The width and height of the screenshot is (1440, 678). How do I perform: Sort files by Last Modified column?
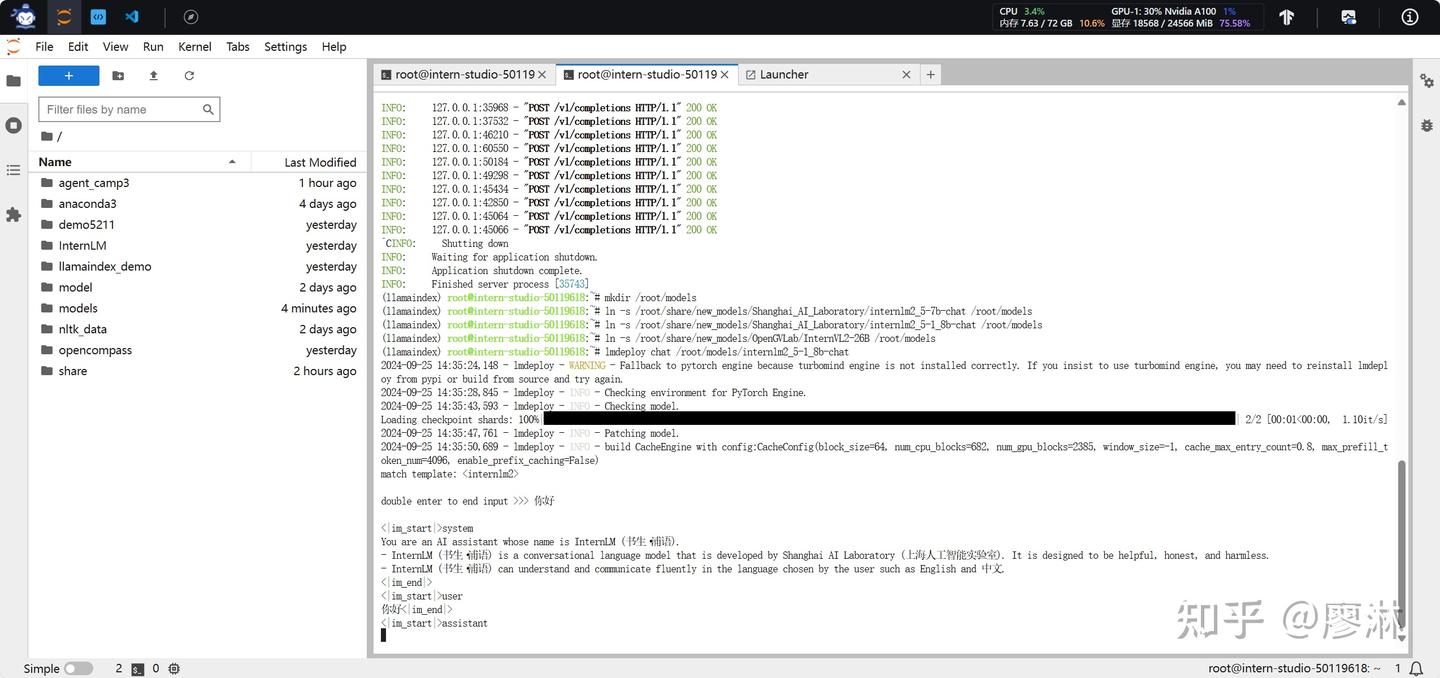click(x=320, y=162)
